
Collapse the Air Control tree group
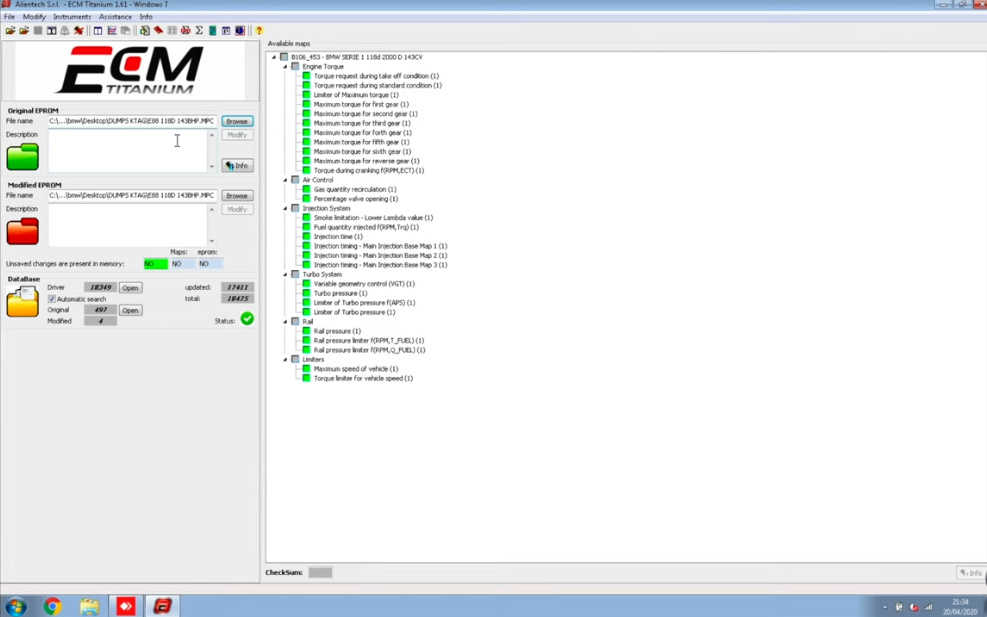pyautogui.click(x=285, y=180)
